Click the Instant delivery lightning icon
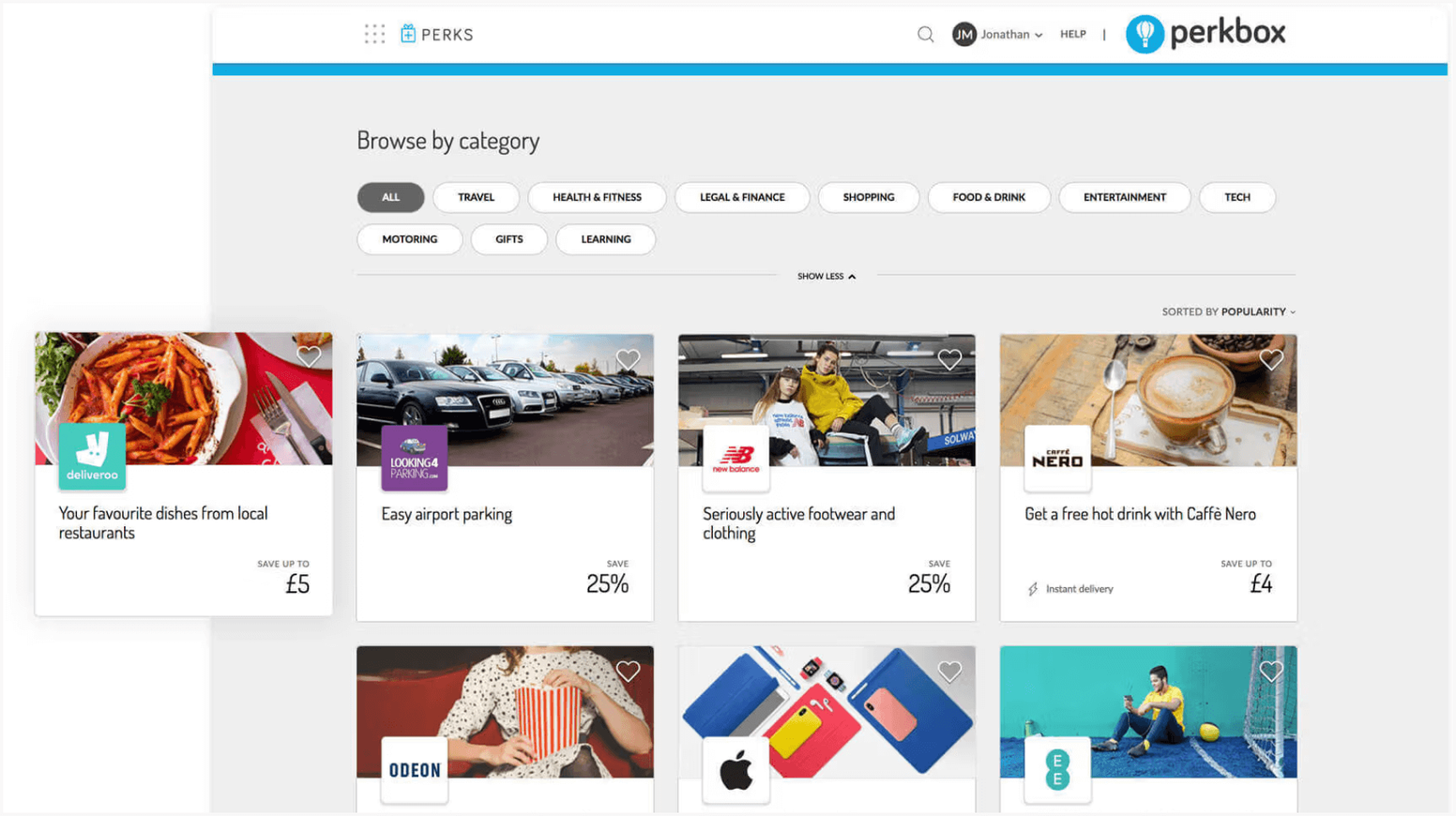This screenshot has height=816, width=1456. (1033, 589)
